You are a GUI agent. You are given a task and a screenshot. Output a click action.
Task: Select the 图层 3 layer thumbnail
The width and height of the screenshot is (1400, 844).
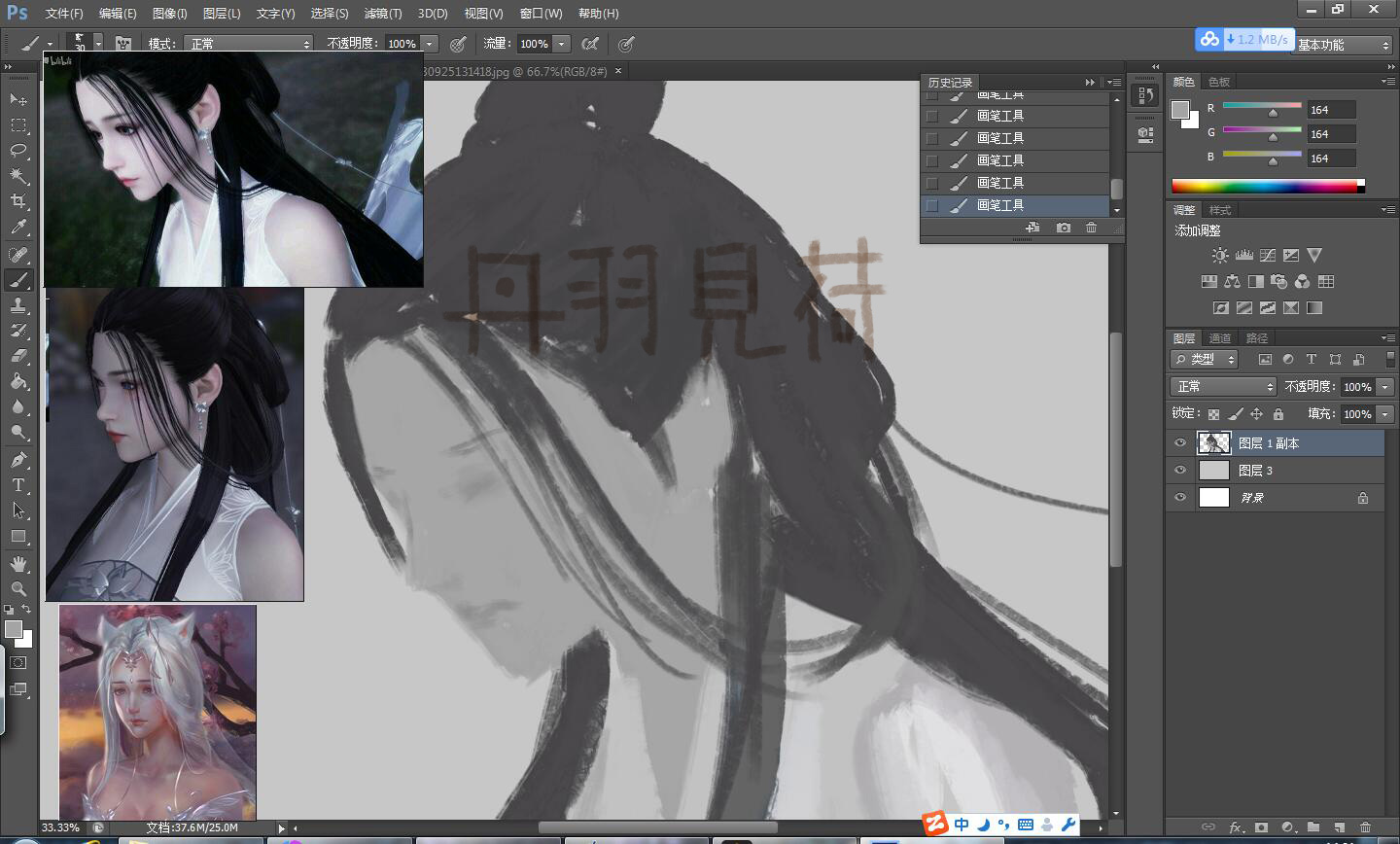point(1214,471)
